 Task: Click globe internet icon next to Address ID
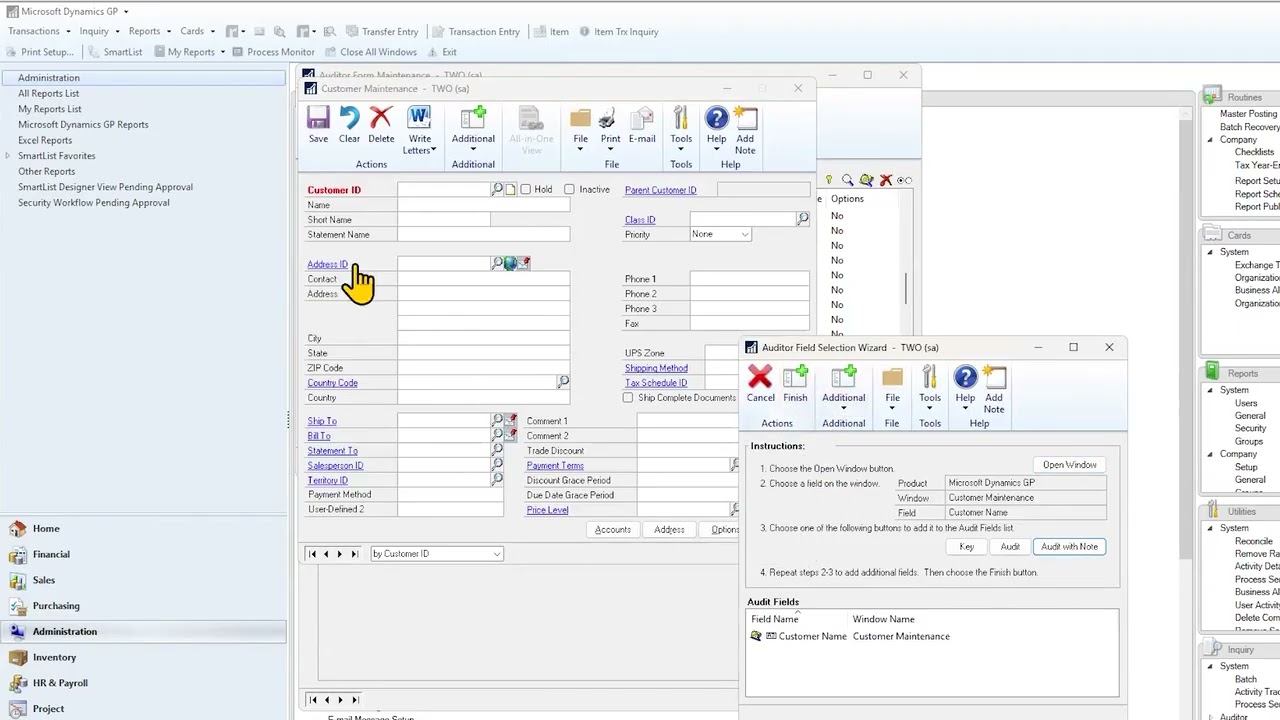(x=510, y=263)
